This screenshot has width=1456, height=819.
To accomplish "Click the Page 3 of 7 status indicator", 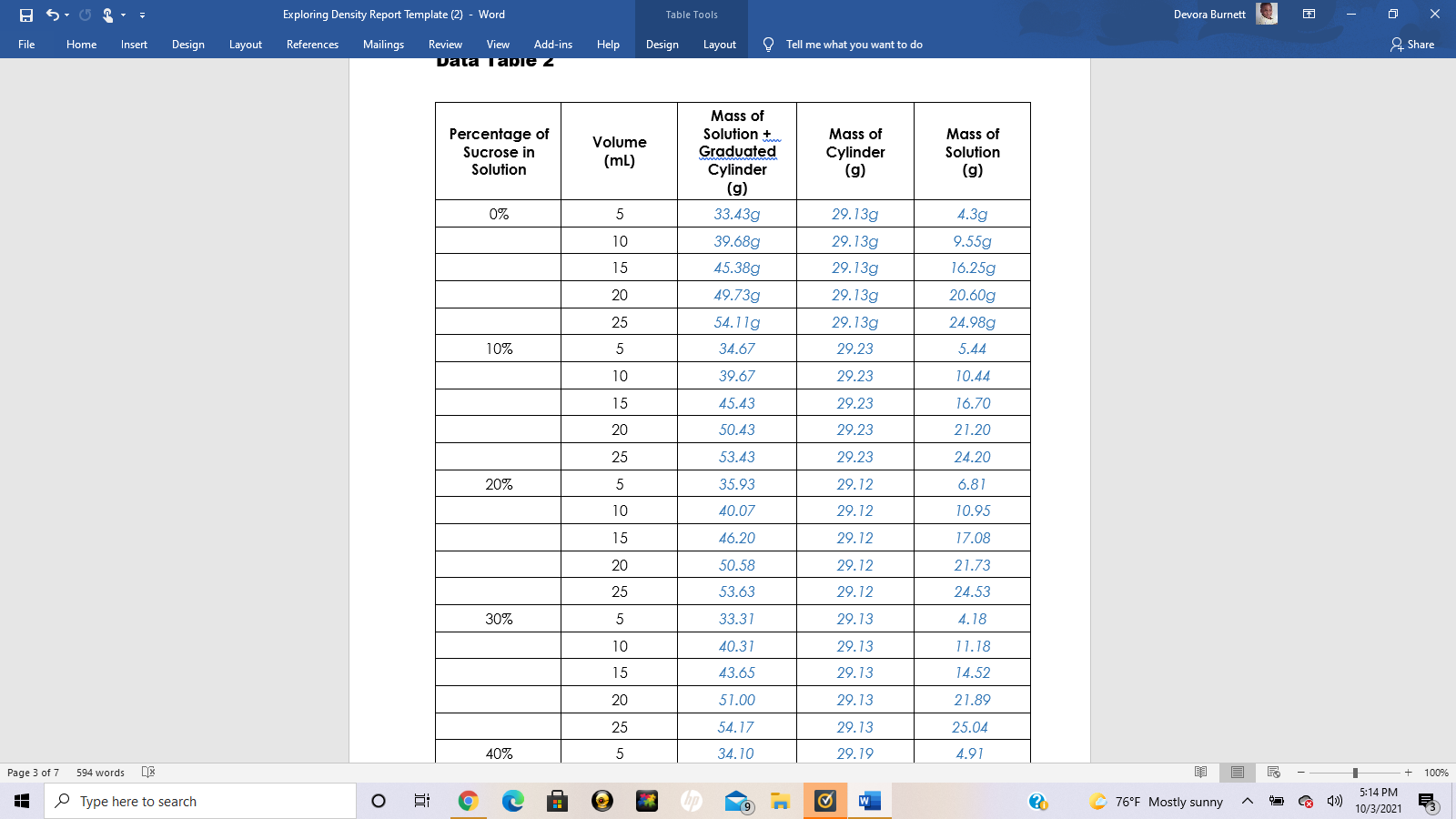I will click(x=33, y=773).
